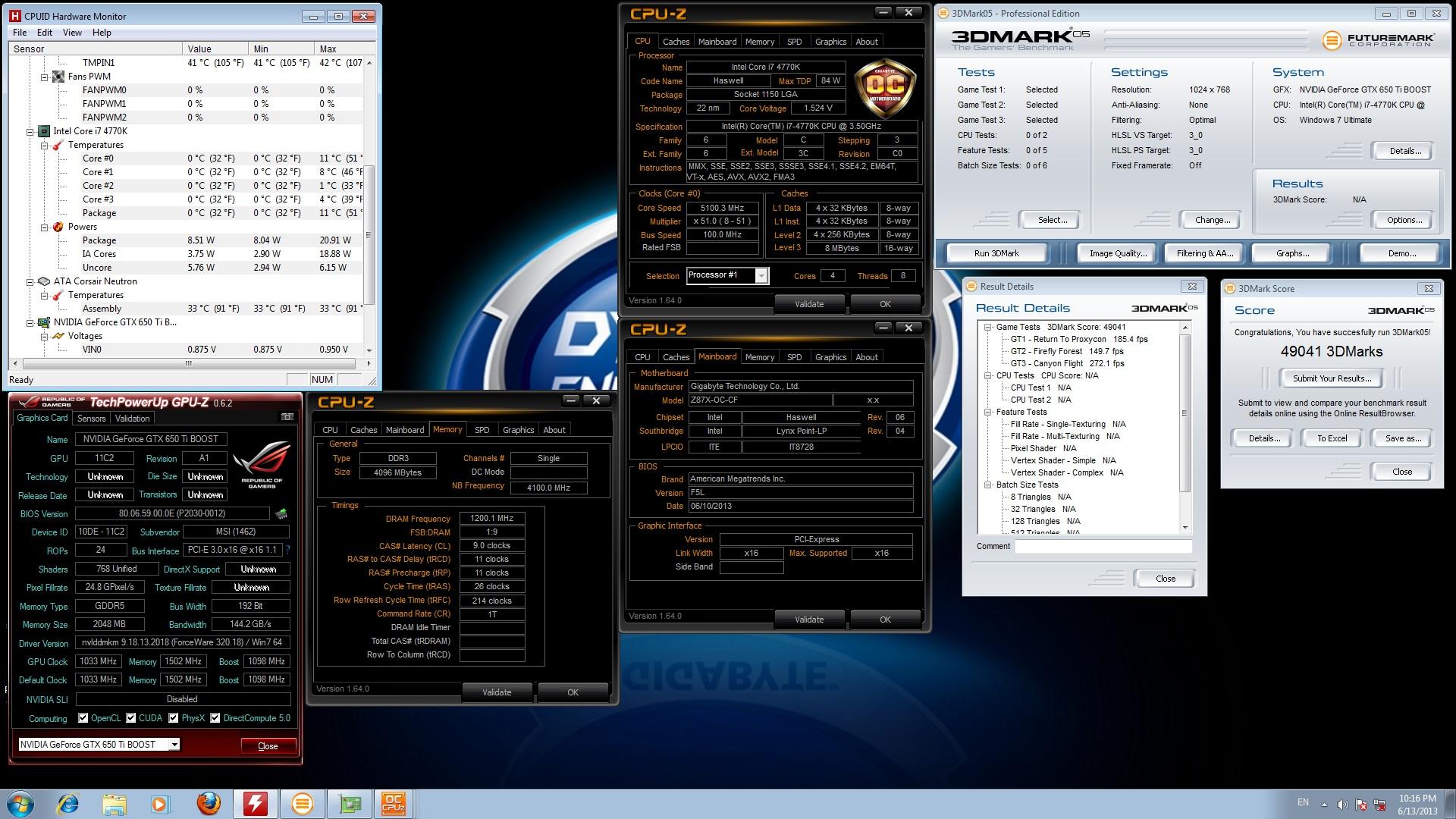Click the Fans PWM fan icon in HWMonitor
Screen dimensions: 1456x819
[x=58, y=77]
